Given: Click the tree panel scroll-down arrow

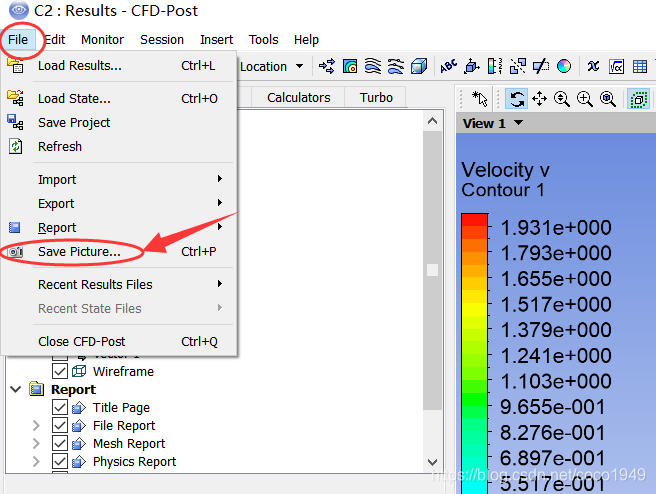Looking at the screenshot, I should pos(432,462).
